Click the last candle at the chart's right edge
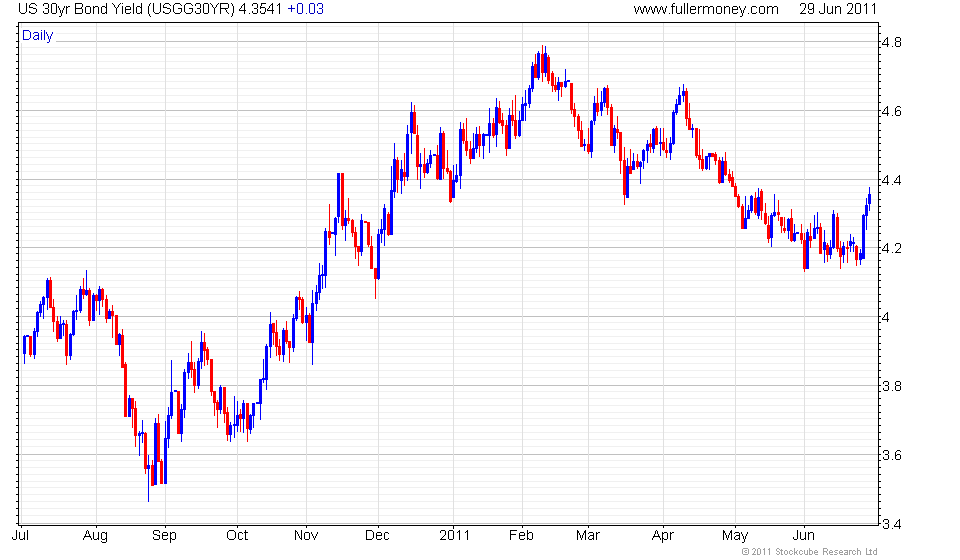Viewport: 960px width, 560px height. point(869,198)
